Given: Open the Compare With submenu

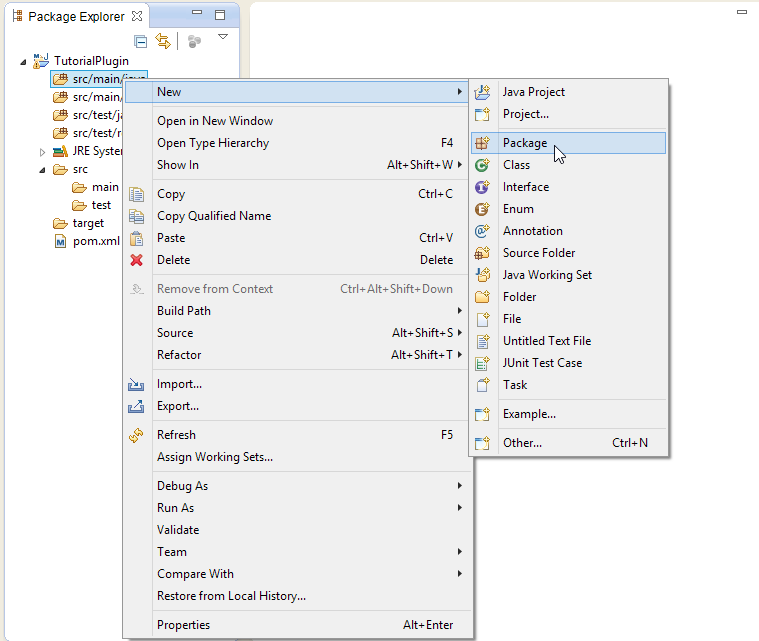Looking at the screenshot, I should click(x=296, y=574).
